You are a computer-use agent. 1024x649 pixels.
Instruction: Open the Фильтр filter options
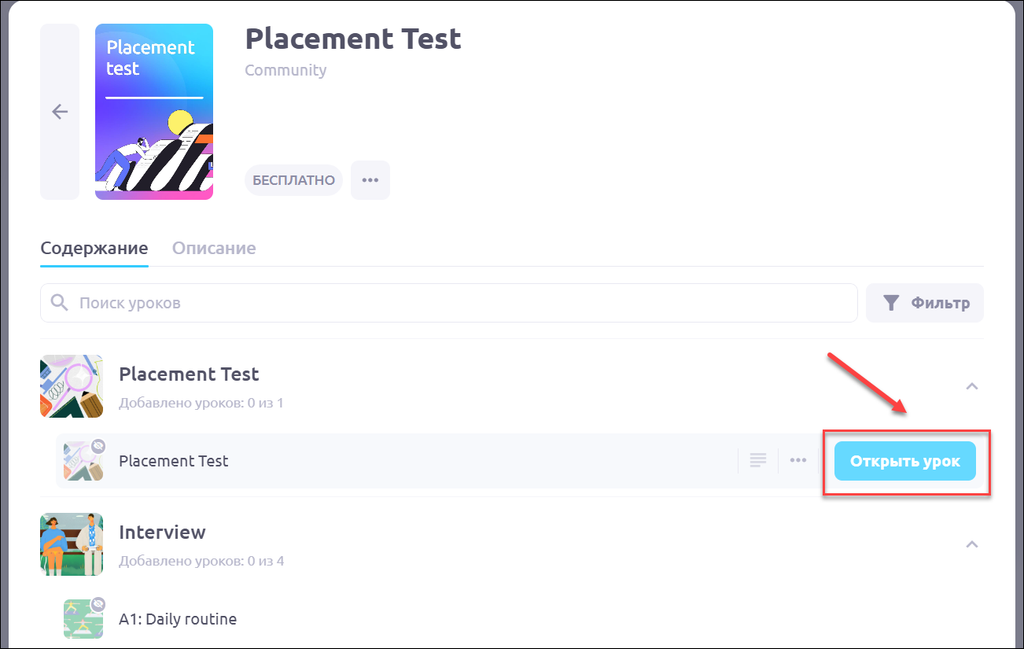pos(925,303)
